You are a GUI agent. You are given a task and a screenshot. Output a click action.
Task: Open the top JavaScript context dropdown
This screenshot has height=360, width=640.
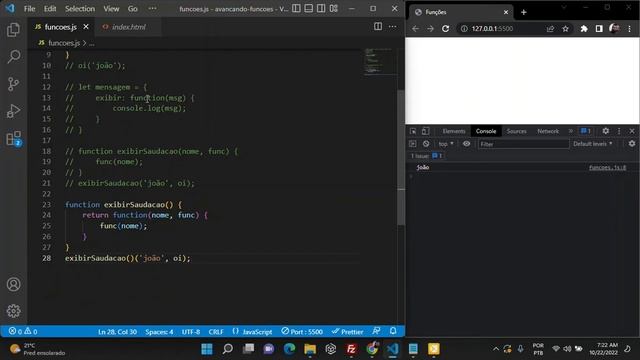pyautogui.click(x=446, y=144)
